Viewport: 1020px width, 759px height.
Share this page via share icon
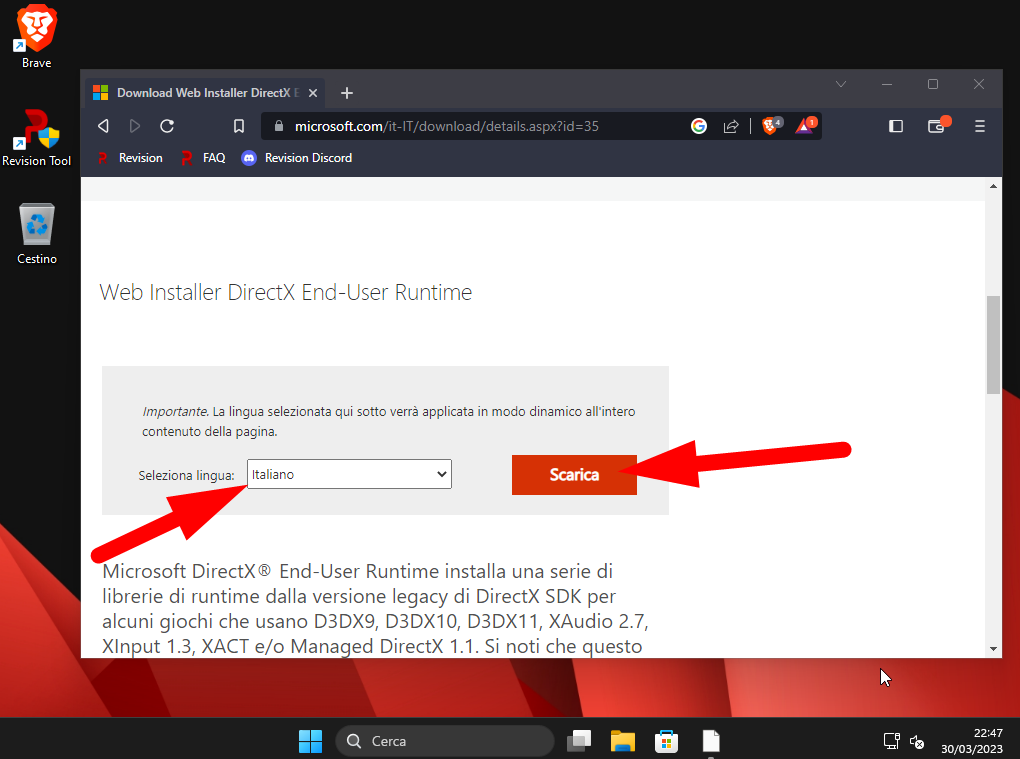(x=731, y=126)
